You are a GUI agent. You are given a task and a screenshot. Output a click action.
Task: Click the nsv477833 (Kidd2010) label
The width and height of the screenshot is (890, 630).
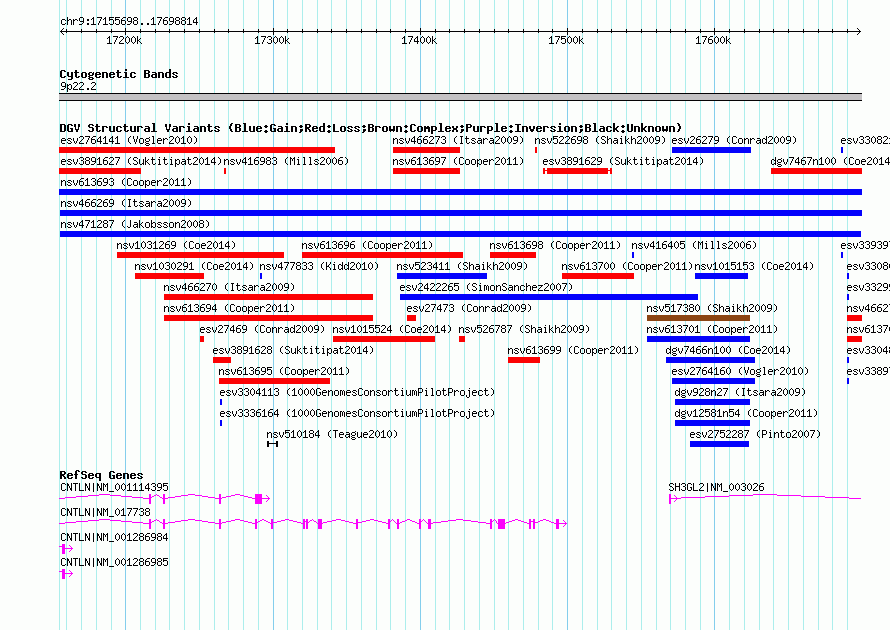(319, 266)
